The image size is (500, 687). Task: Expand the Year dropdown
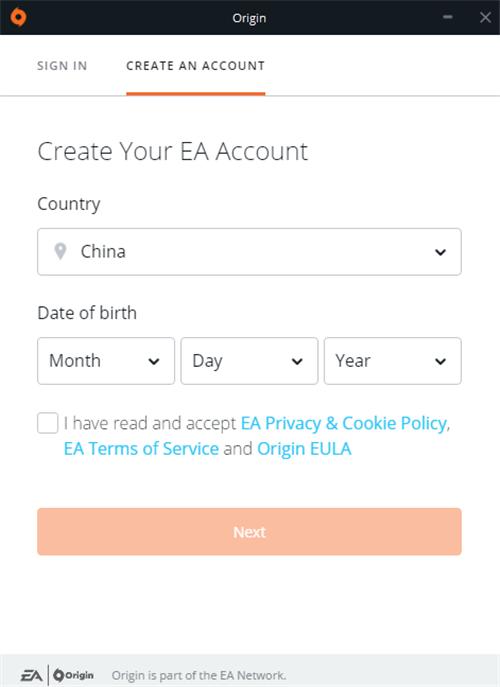click(x=393, y=361)
